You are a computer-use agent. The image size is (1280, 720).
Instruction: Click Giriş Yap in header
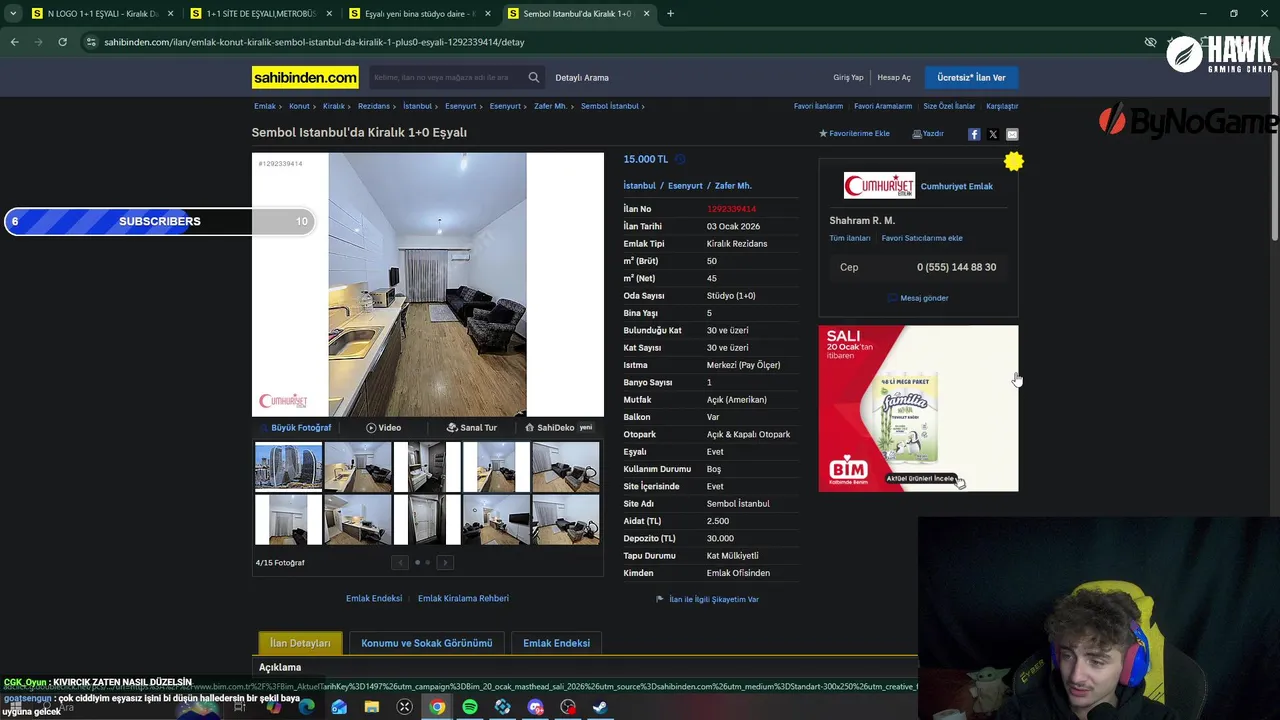pos(848,78)
